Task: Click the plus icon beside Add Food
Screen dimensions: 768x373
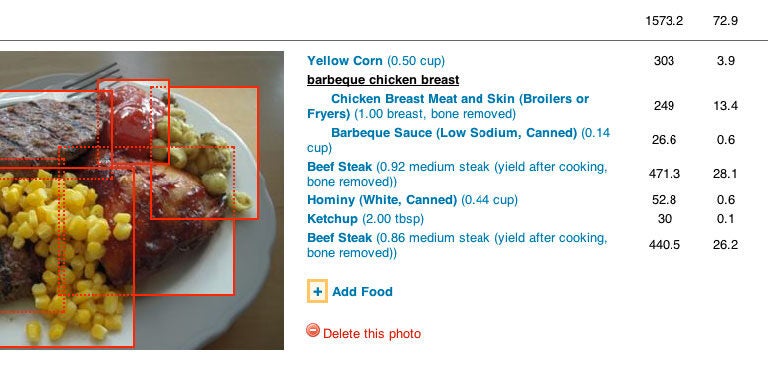Action: (317, 291)
